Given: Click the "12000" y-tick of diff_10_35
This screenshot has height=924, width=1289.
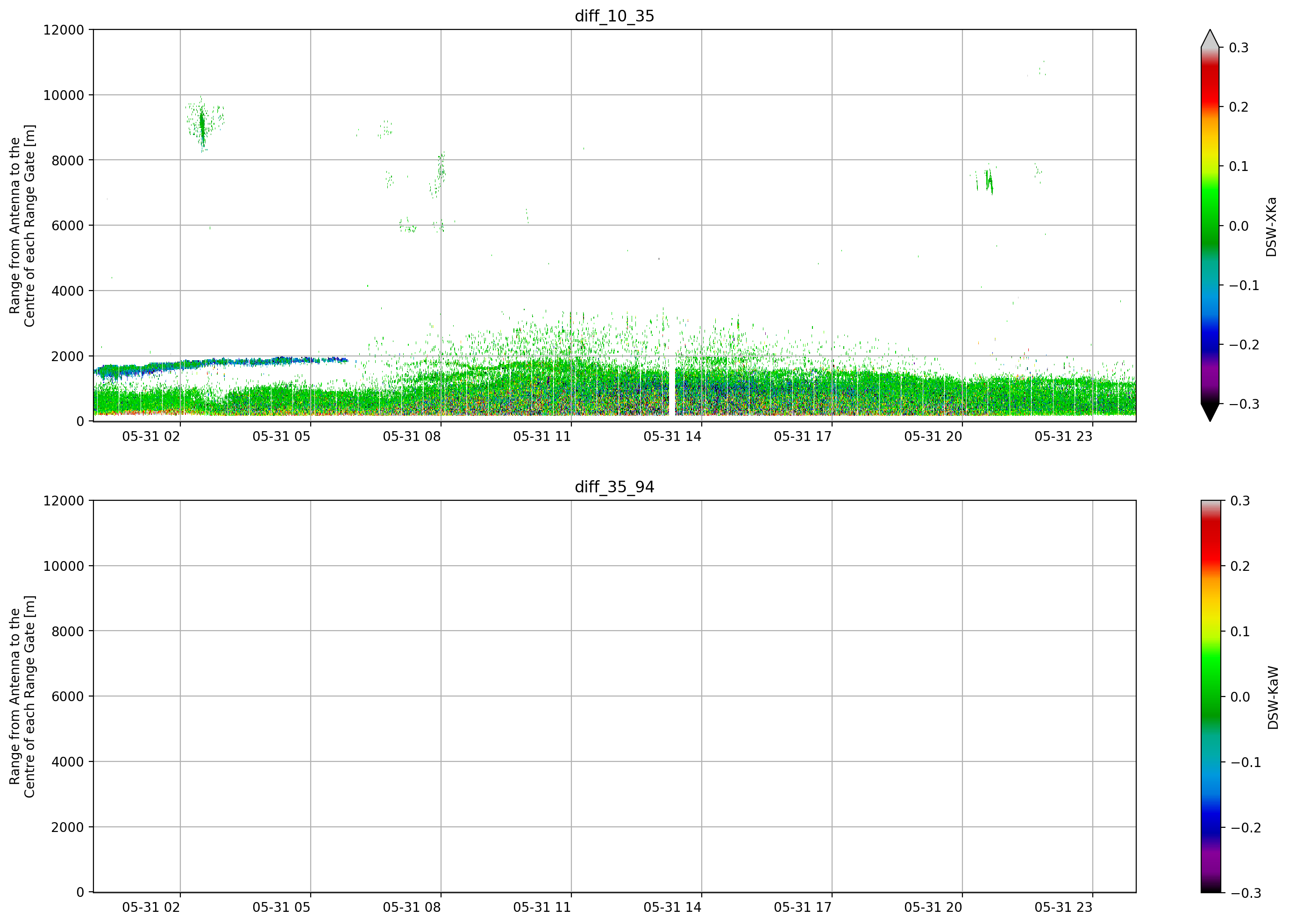Looking at the screenshot, I should 64,29.
